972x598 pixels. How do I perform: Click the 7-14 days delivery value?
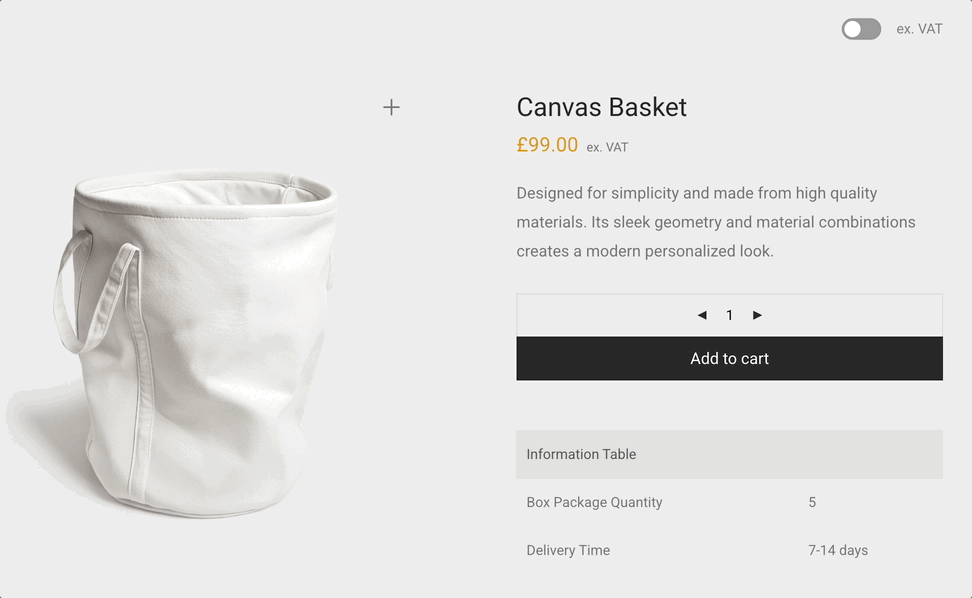click(839, 550)
